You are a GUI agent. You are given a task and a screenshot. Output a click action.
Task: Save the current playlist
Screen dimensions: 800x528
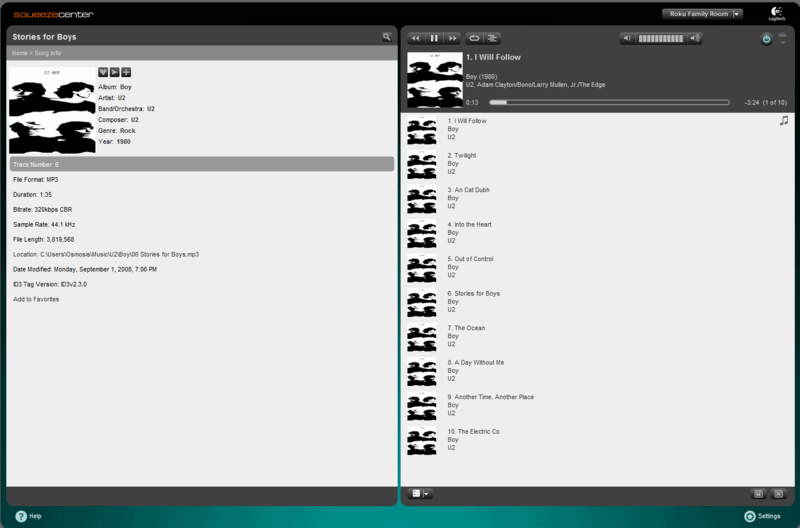pyautogui.click(x=759, y=494)
